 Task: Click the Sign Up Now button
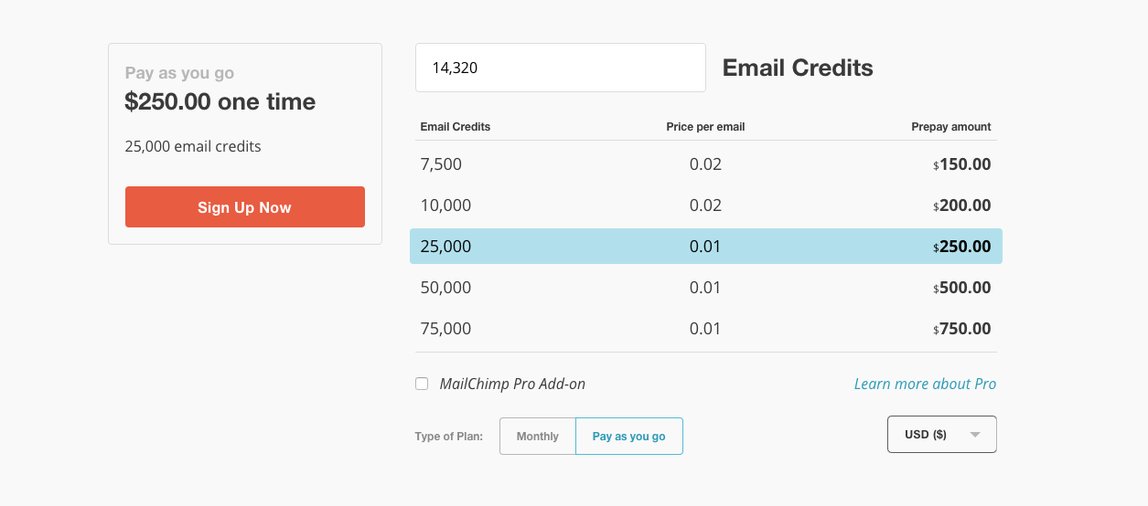pyautogui.click(x=245, y=207)
